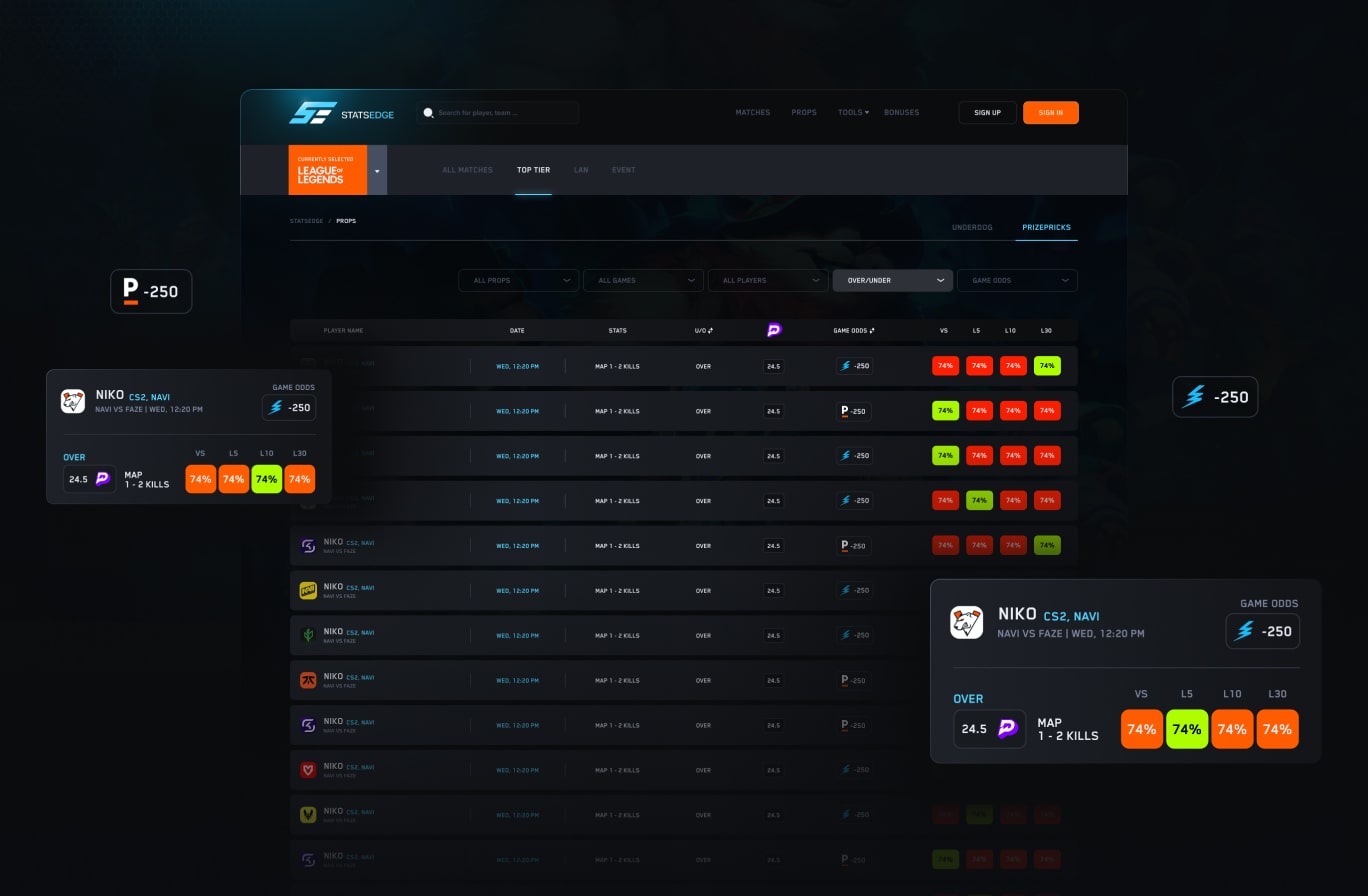Click the purple PrizePicks icon in the column header
Screen dimensions: 1368x896
[774, 330]
